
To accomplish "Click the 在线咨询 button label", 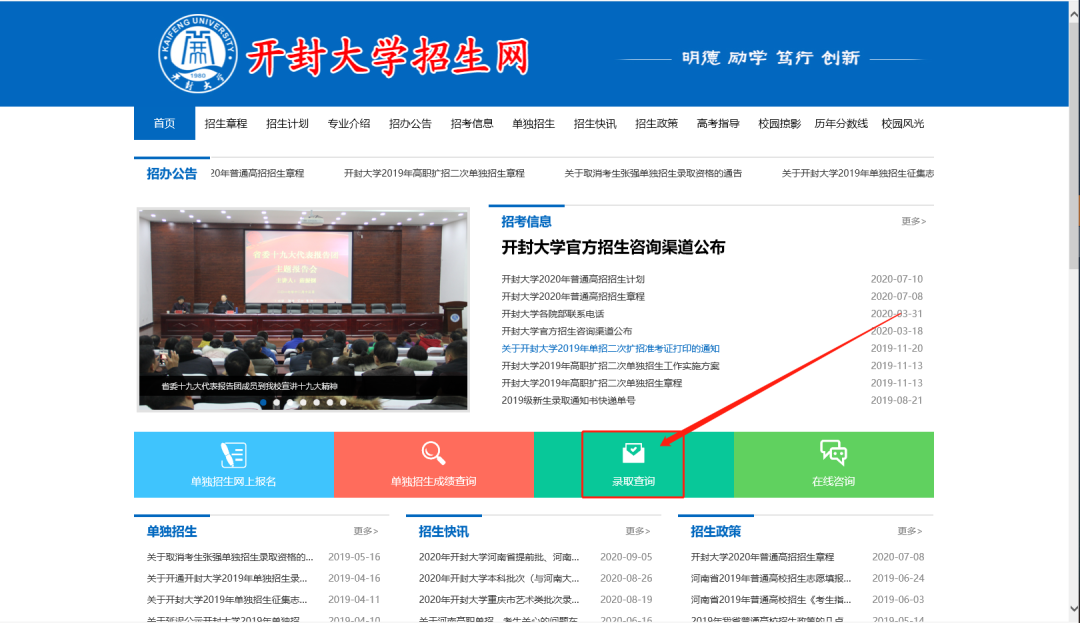I will point(833,481).
